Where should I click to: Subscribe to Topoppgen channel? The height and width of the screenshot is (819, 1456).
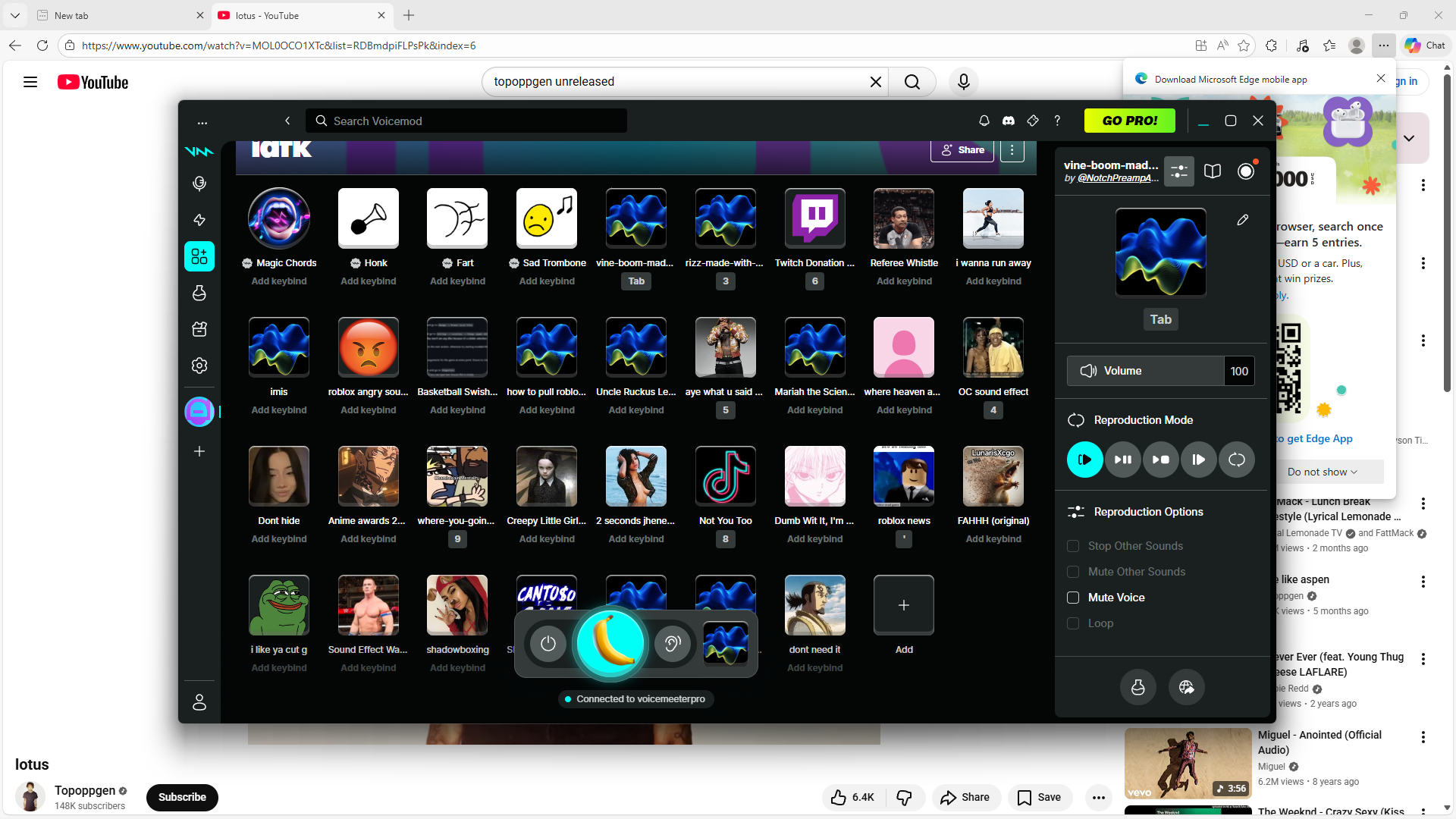(182, 797)
